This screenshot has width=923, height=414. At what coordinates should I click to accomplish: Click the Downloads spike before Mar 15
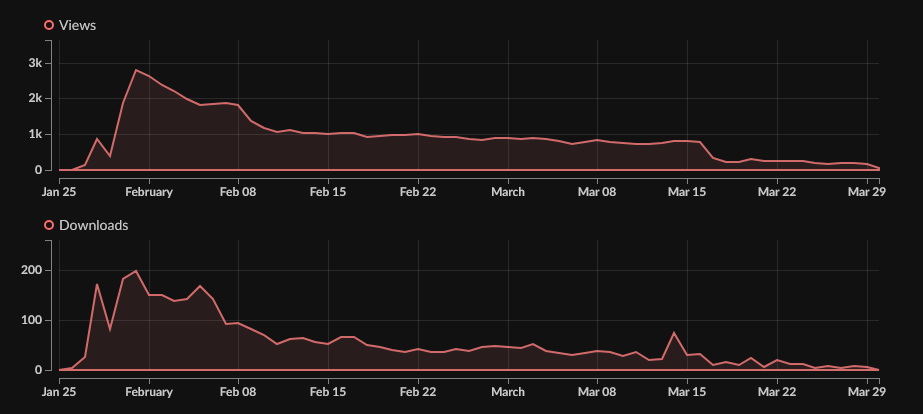point(674,333)
